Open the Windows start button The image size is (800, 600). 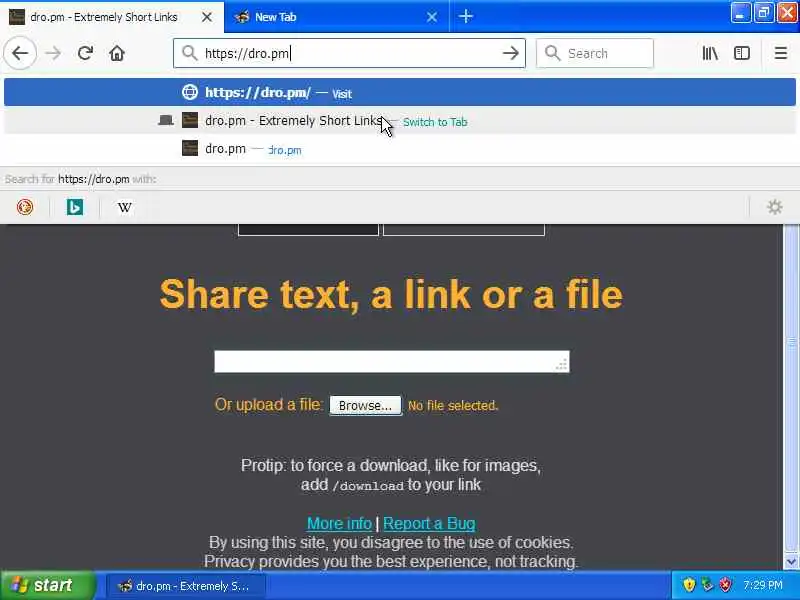[x=48, y=585]
